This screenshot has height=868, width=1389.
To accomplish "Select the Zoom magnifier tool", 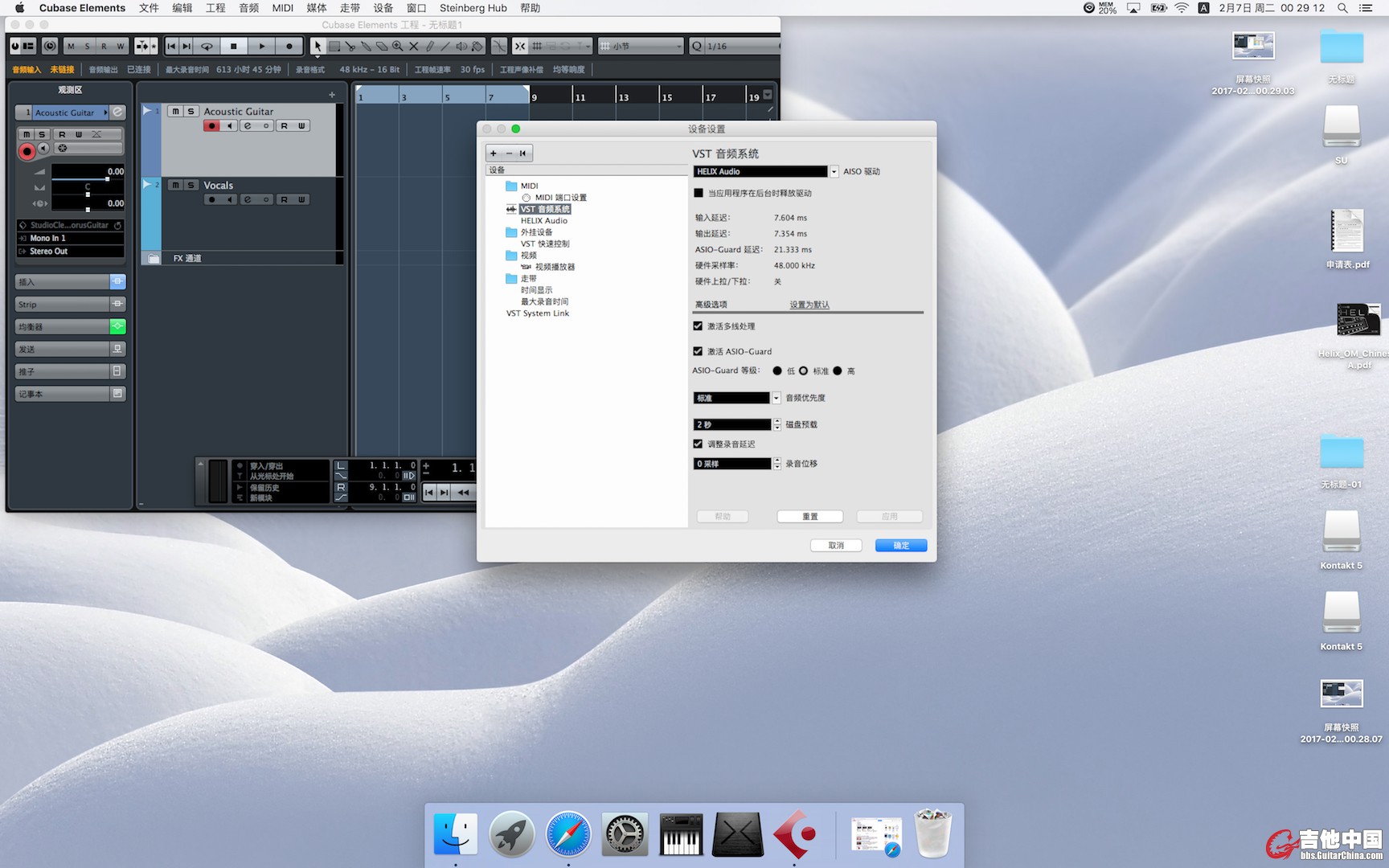I will pos(398,47).
